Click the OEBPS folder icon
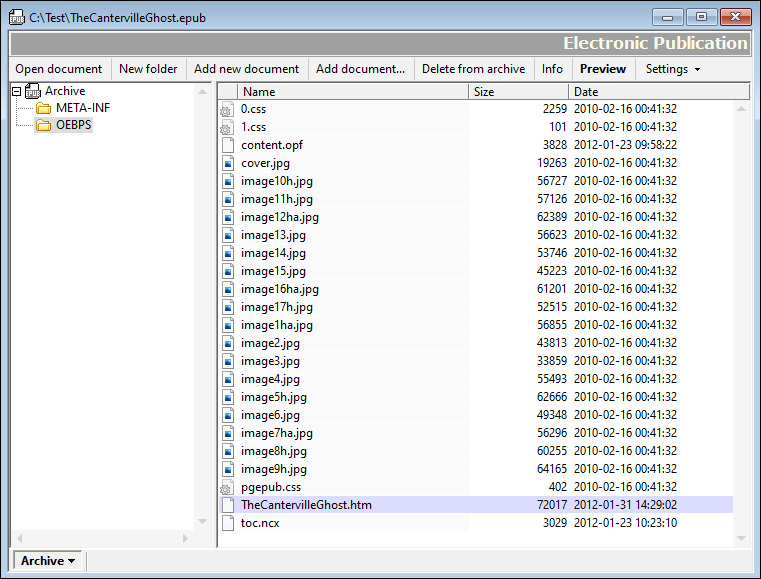The height and width of the screenshot is (579, 761). click(x=44, y=126)
